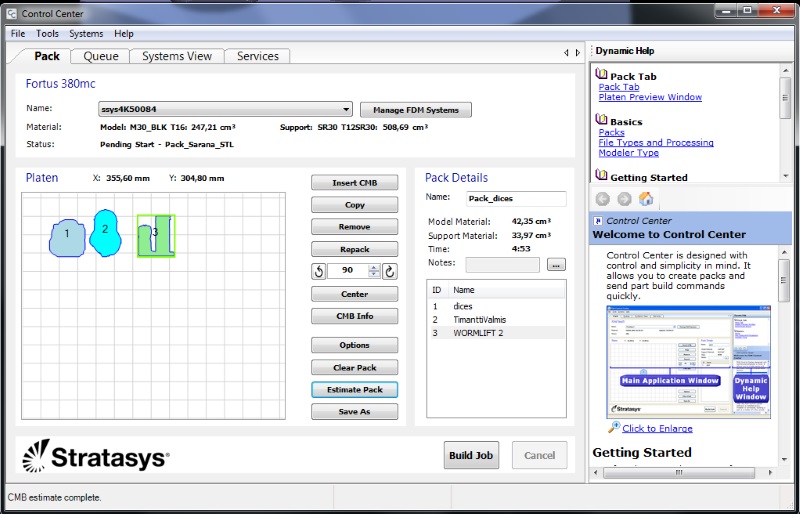
Task: Click the Getting Started book icon
Action: click(602, 175)
